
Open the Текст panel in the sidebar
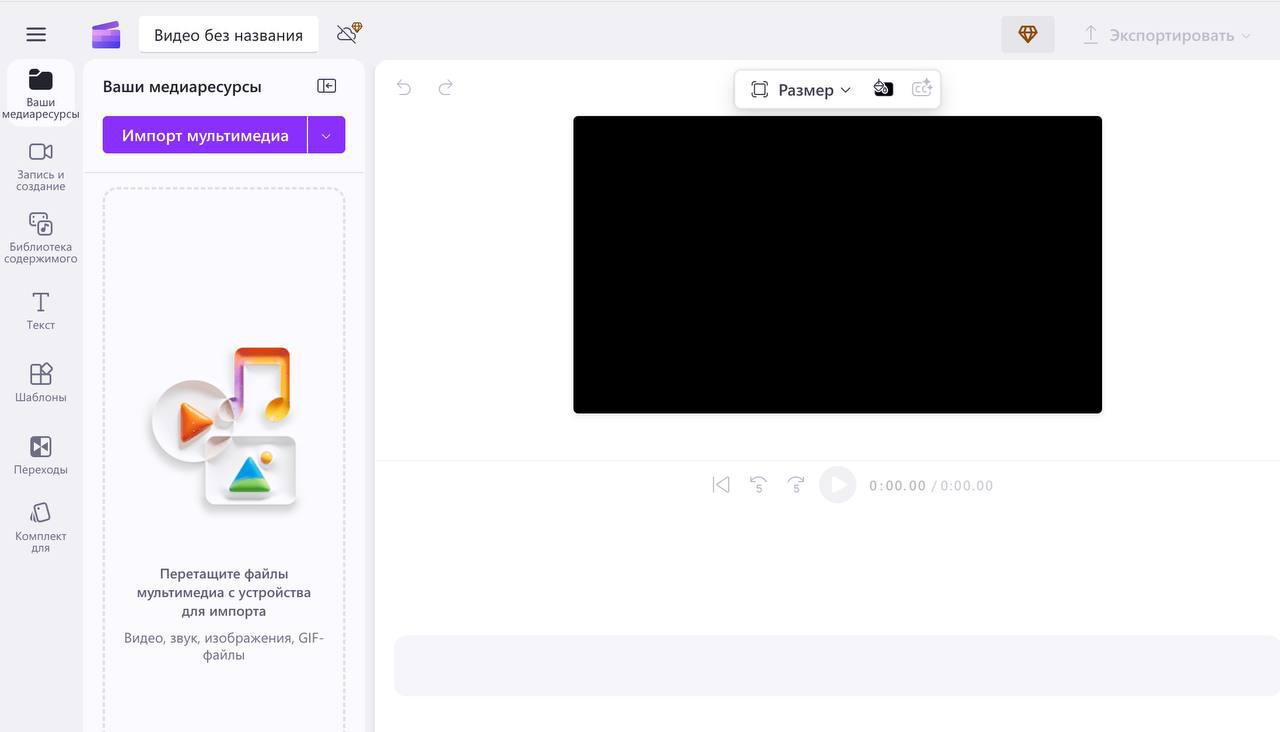pyautogui.click(x=40, y=310)
